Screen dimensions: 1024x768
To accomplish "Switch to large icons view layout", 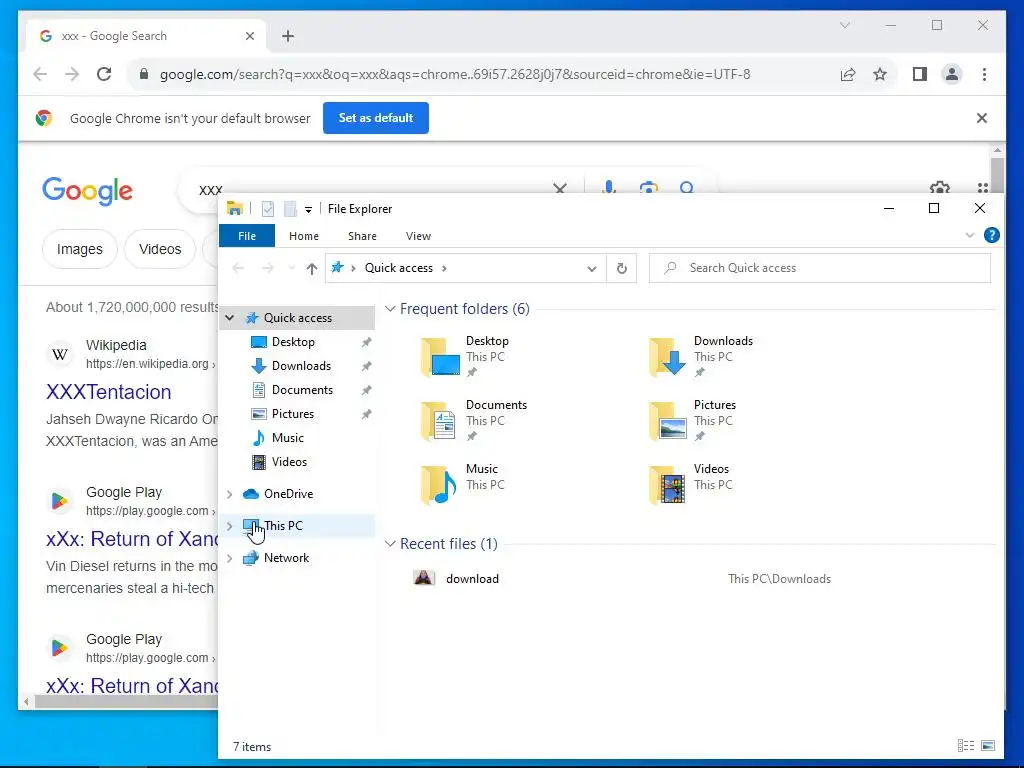I will (988, 745).
